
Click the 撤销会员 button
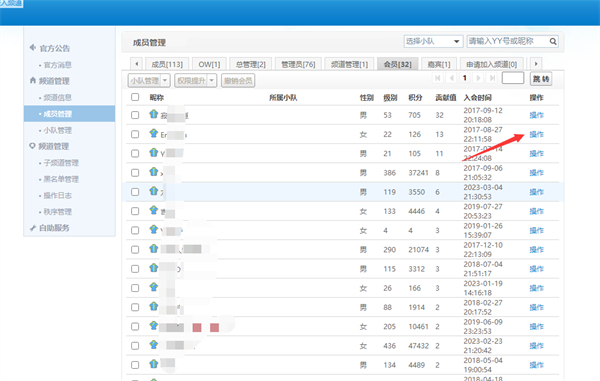[238, 80]
